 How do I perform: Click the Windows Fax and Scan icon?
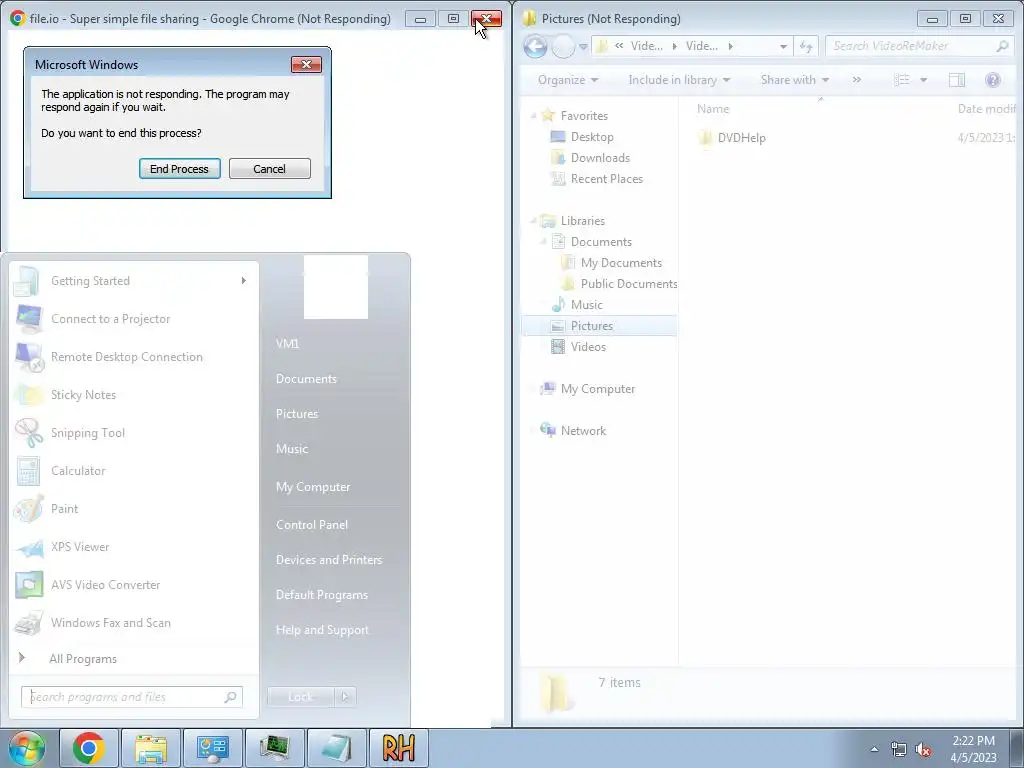29,623
